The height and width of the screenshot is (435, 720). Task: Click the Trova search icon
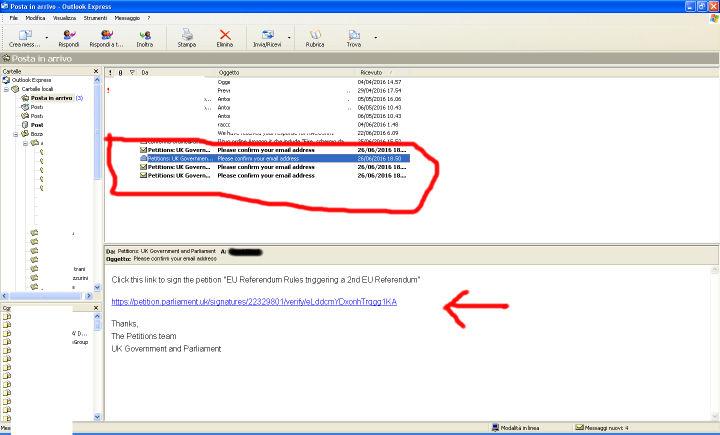tap(354, 35)
